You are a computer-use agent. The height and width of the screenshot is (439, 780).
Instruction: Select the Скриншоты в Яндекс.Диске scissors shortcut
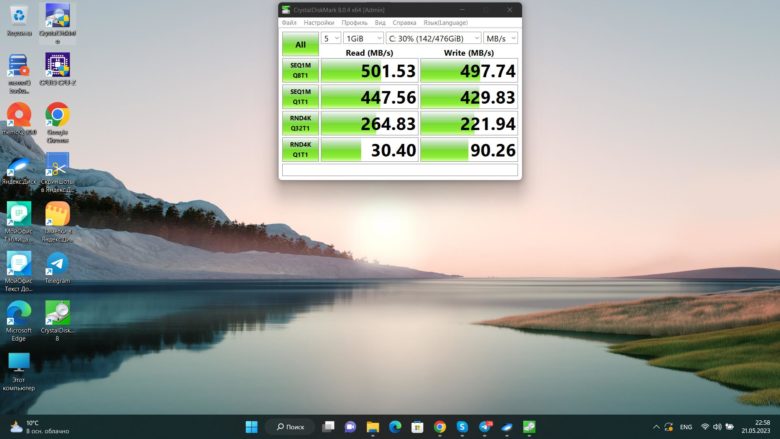[x=57, y=173]
